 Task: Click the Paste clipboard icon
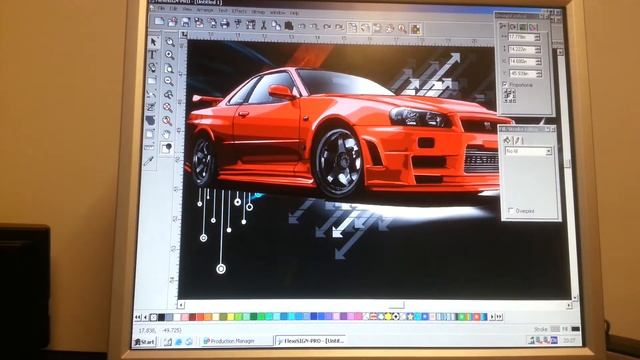[289, 26]
